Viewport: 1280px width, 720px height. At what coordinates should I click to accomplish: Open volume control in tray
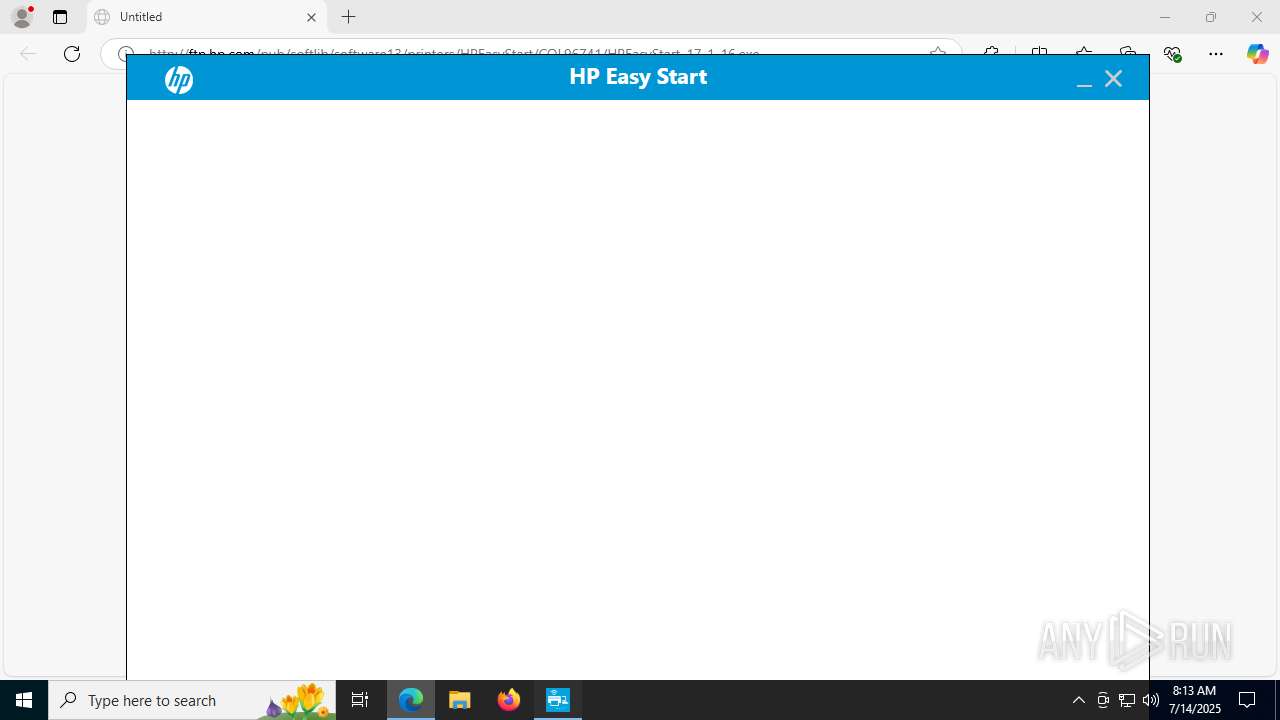(x=1151, y=700)
